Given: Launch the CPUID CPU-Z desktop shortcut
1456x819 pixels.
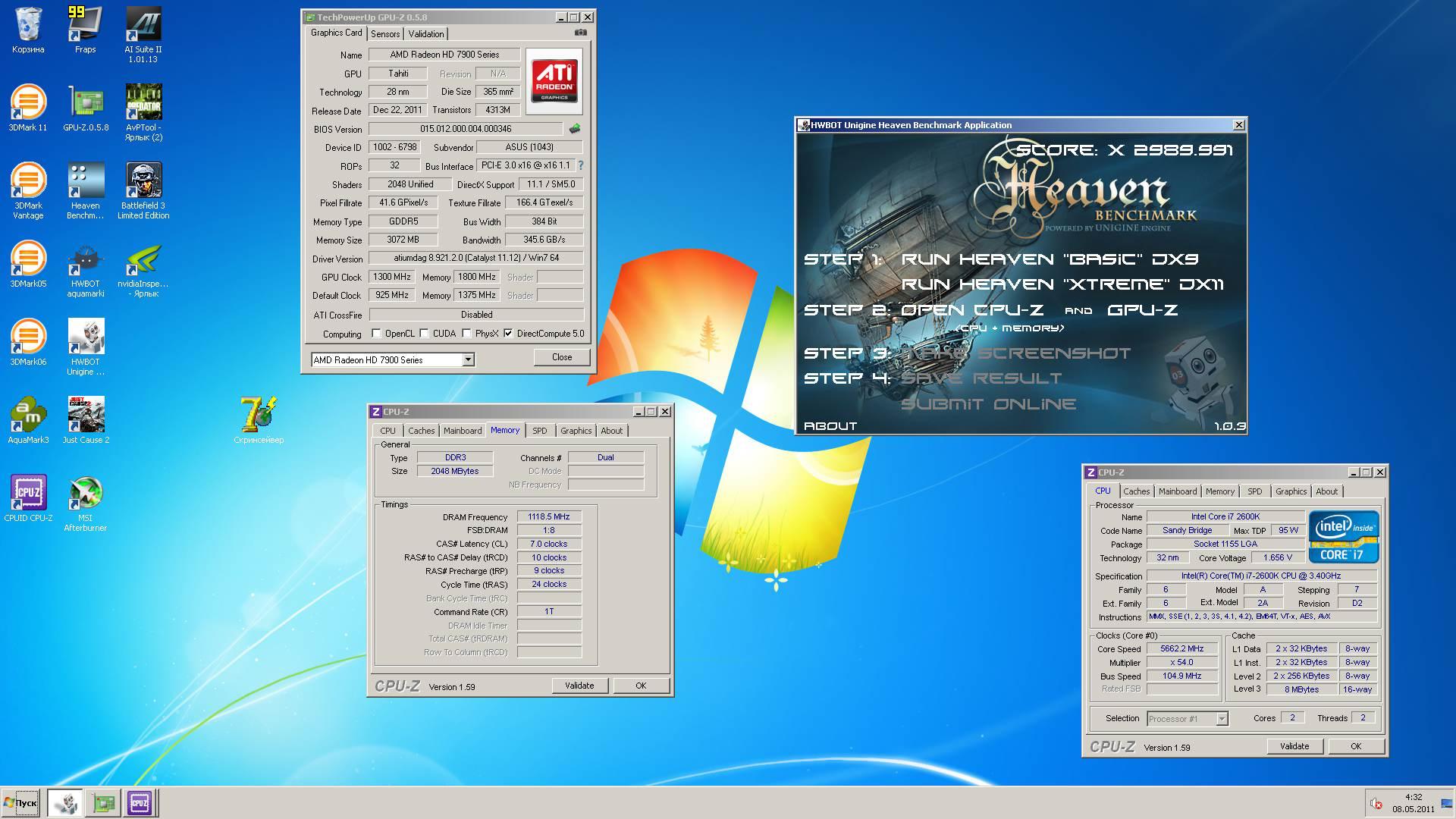Looking at the screenshot, I should pyautogui.click(x=28, y=499).
